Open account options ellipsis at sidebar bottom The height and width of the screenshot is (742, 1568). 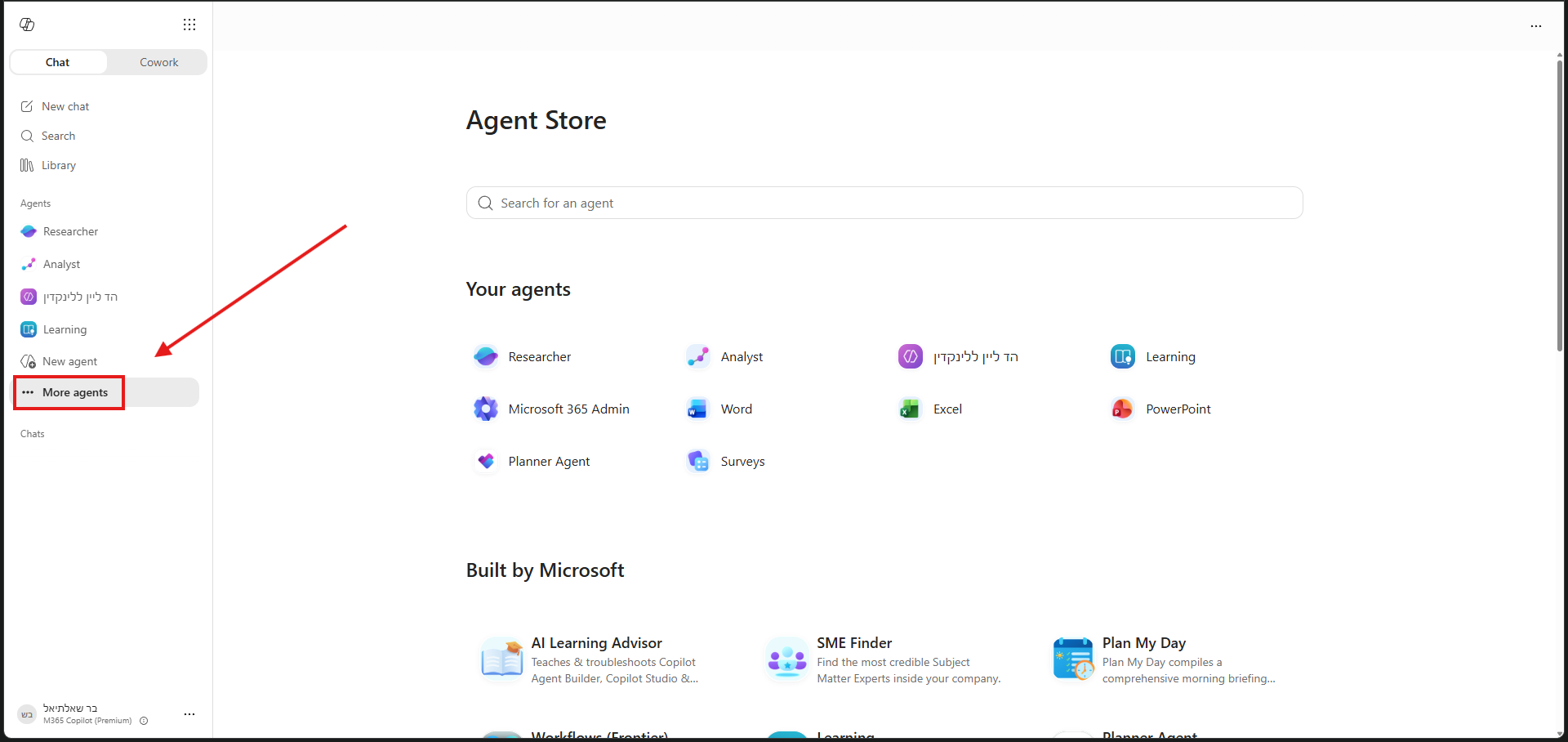[x=189, y=714]
